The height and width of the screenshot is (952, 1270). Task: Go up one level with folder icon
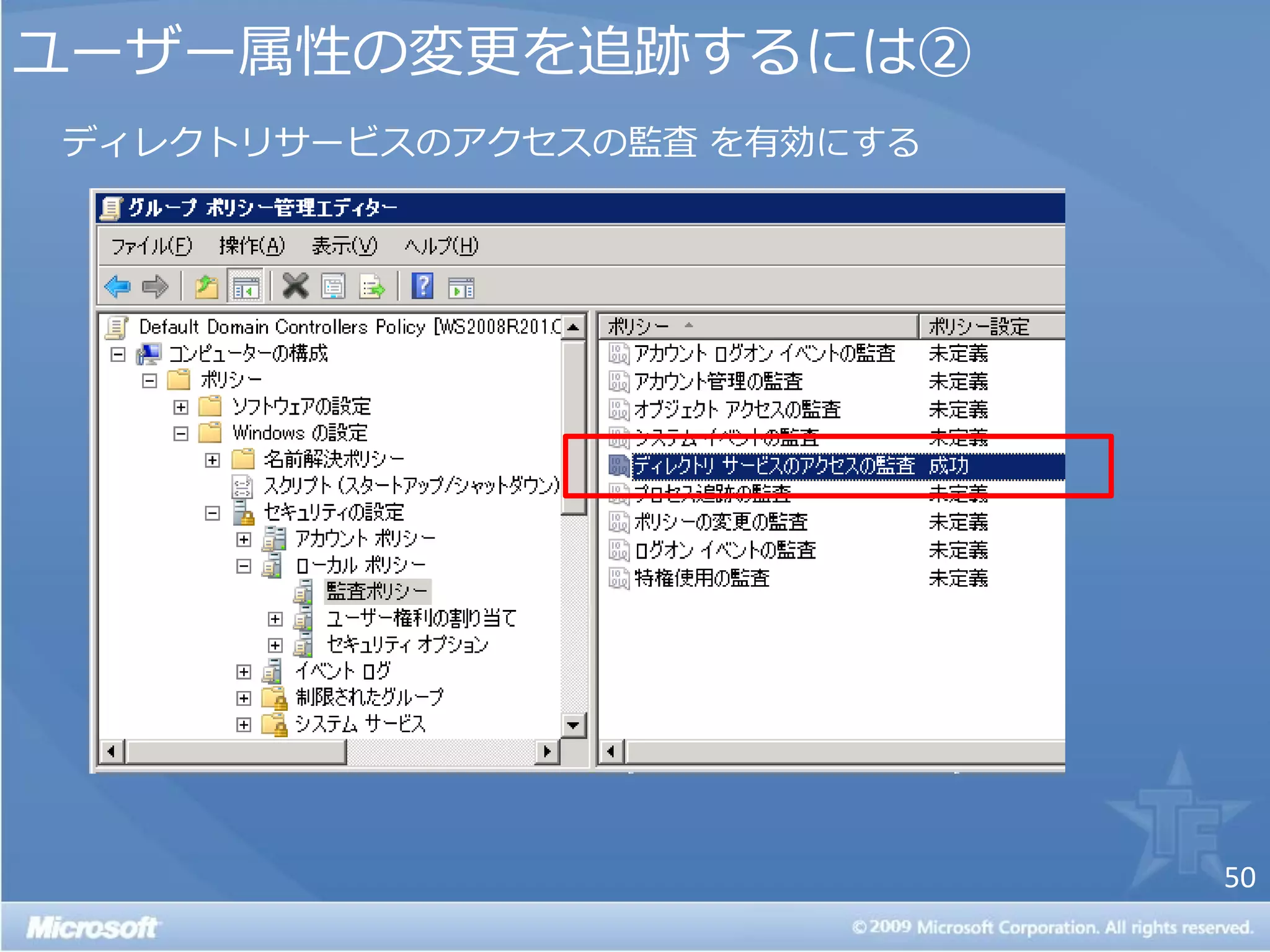click(206, 286)
